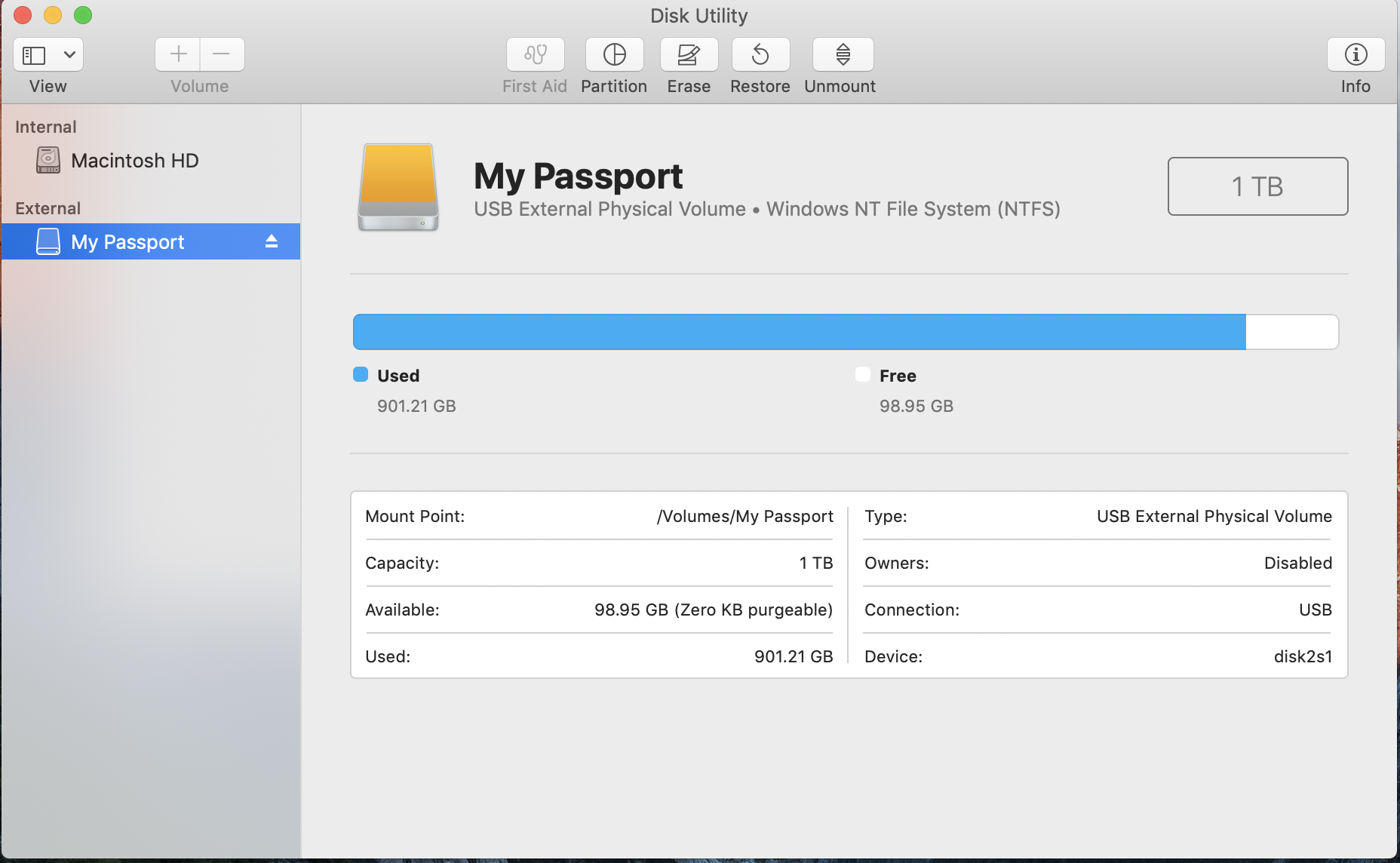Screen dimensions: 1400x863
Task: Click the "901.21 GB" value under Used legend
Action: [x=416, y=406]
